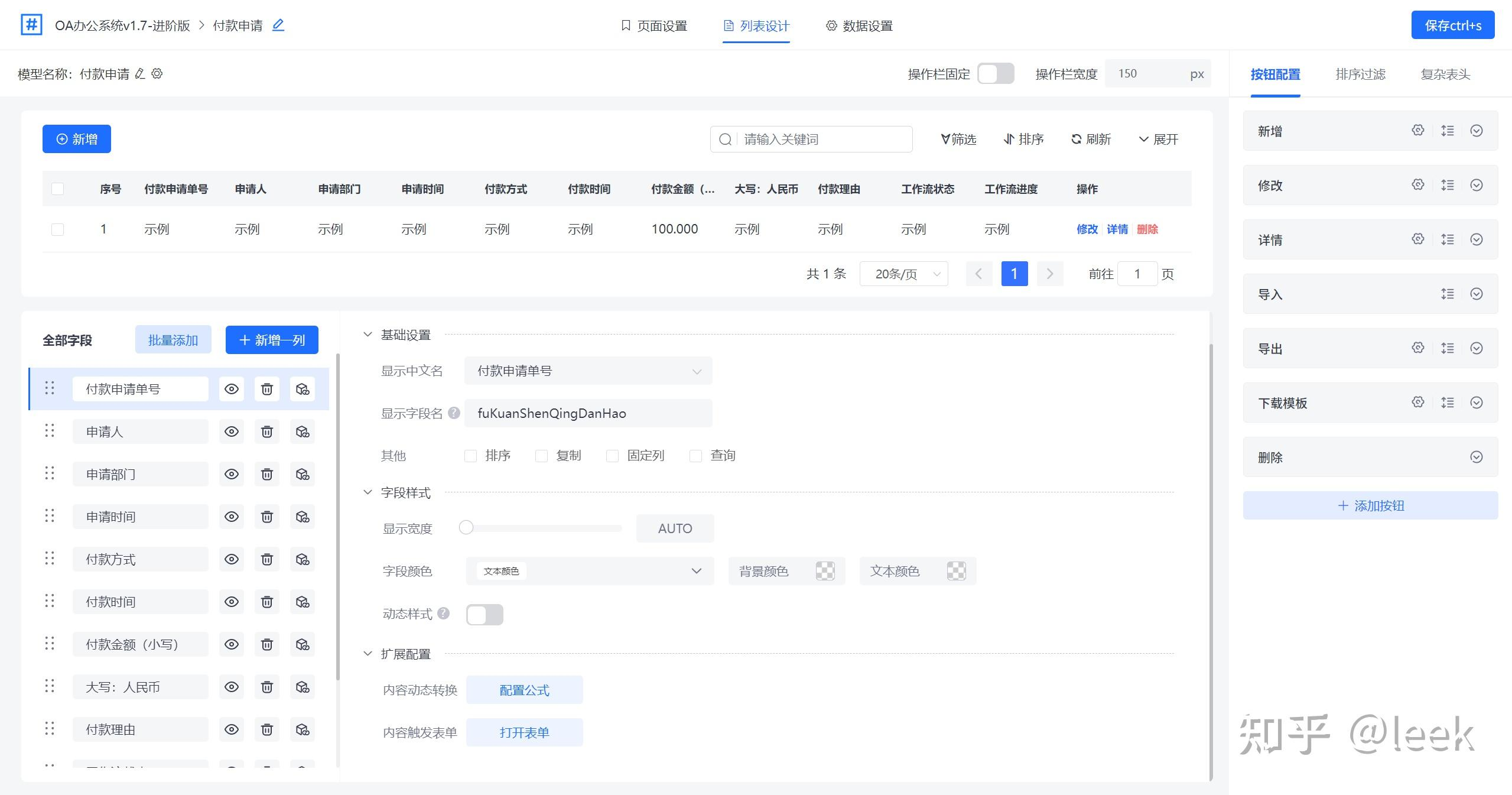Image resolution: width=1512 pixels, height=795 pixels.
Task: Click the gear icon next to model name
Action: coord(157,74)
